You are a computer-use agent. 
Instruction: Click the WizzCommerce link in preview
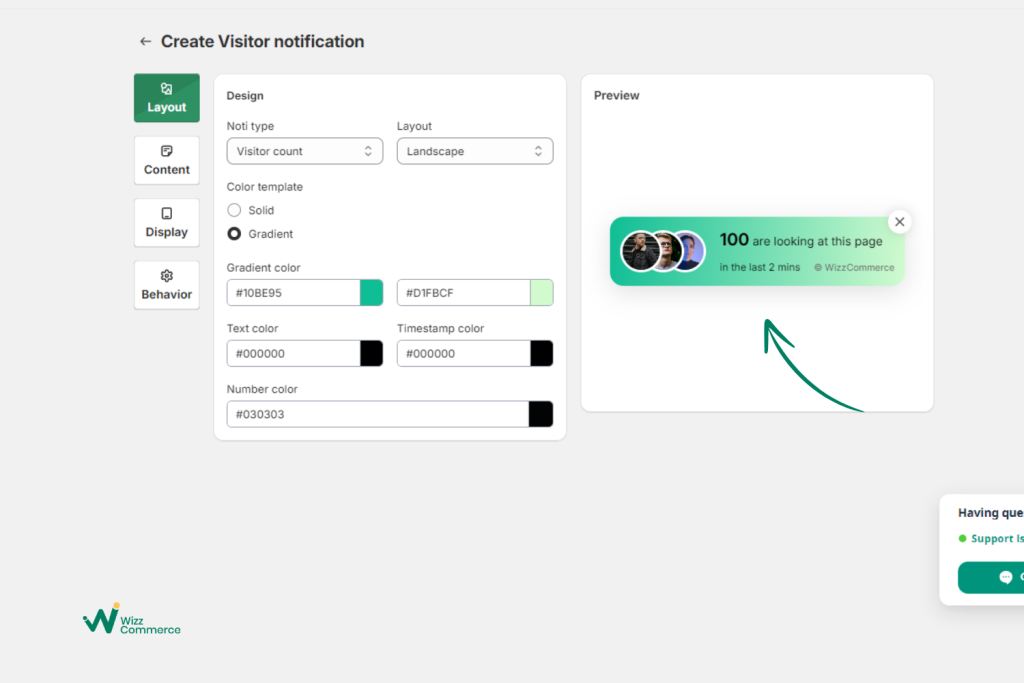854,268
